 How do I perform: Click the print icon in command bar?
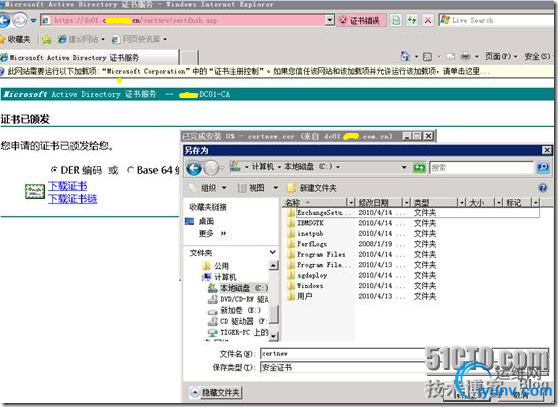click(x=465, y=57)
